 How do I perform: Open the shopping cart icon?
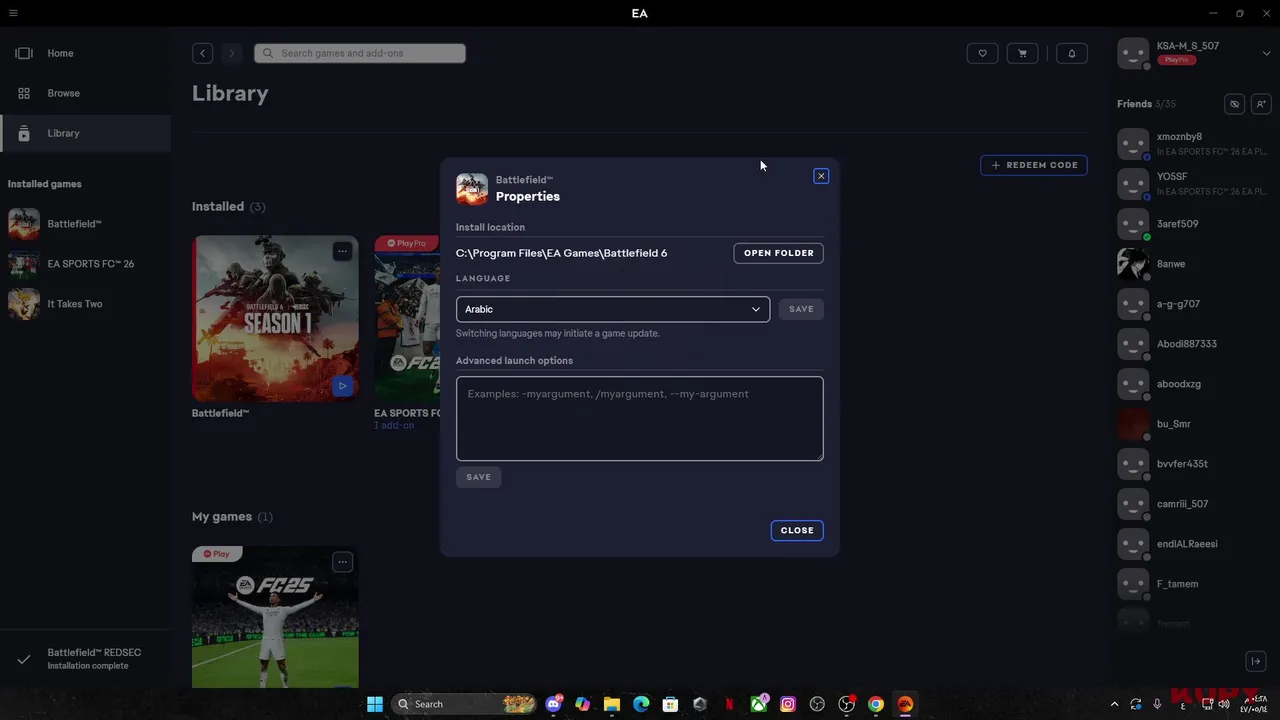[x=1022, y=53]
